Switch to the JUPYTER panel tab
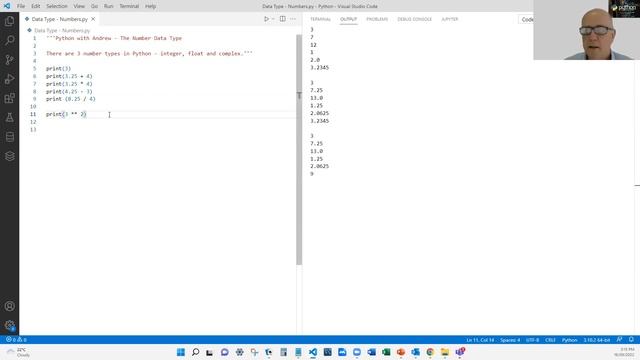 tap(449, 19)
